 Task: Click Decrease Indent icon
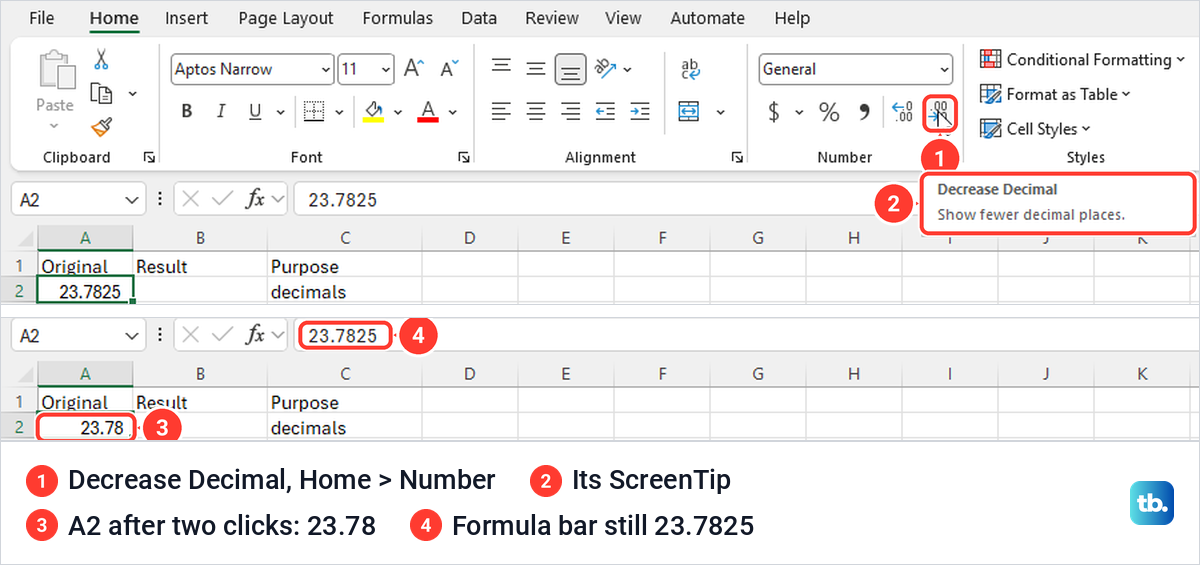tap(605, 111)
